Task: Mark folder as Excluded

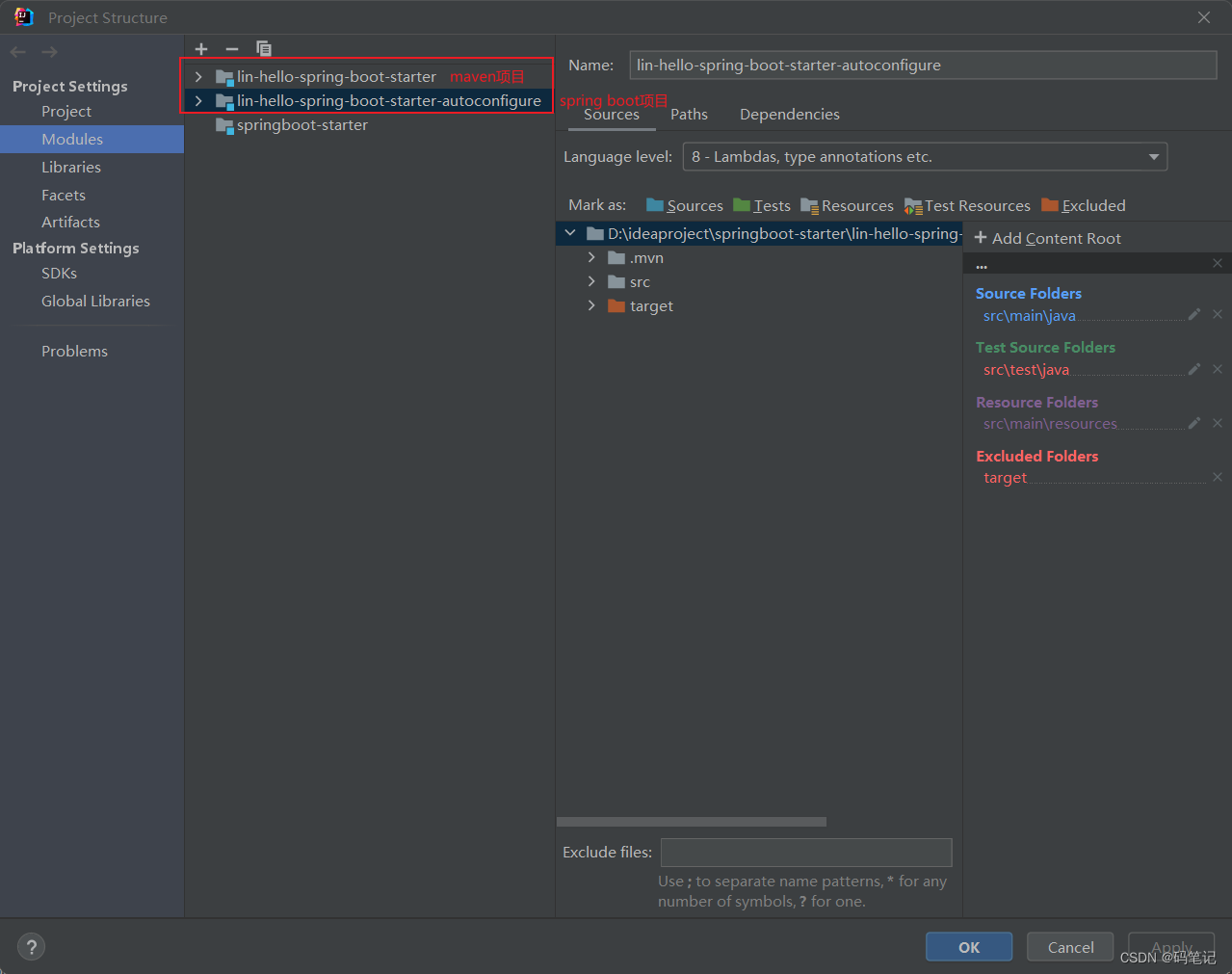Action: coord(1084,205)
